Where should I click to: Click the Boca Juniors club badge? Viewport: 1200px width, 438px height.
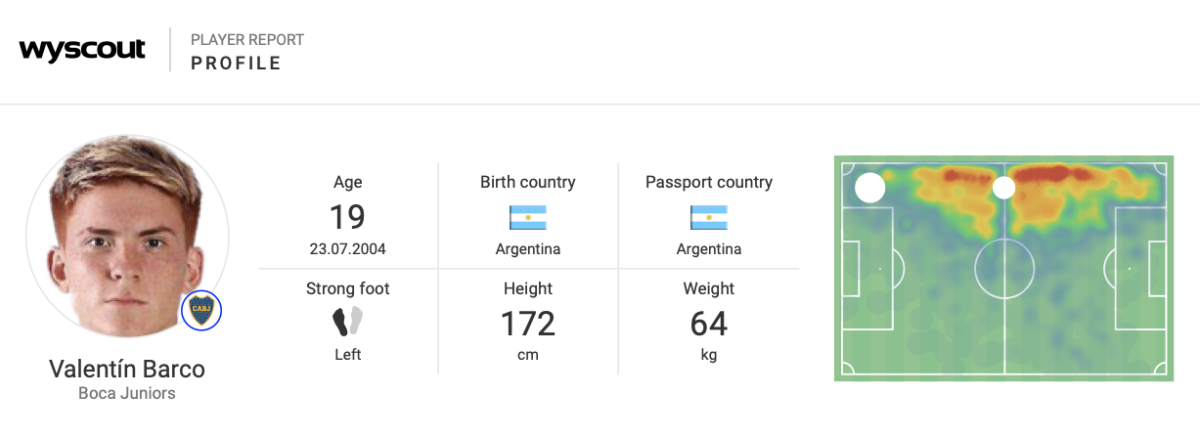point(201,311)
